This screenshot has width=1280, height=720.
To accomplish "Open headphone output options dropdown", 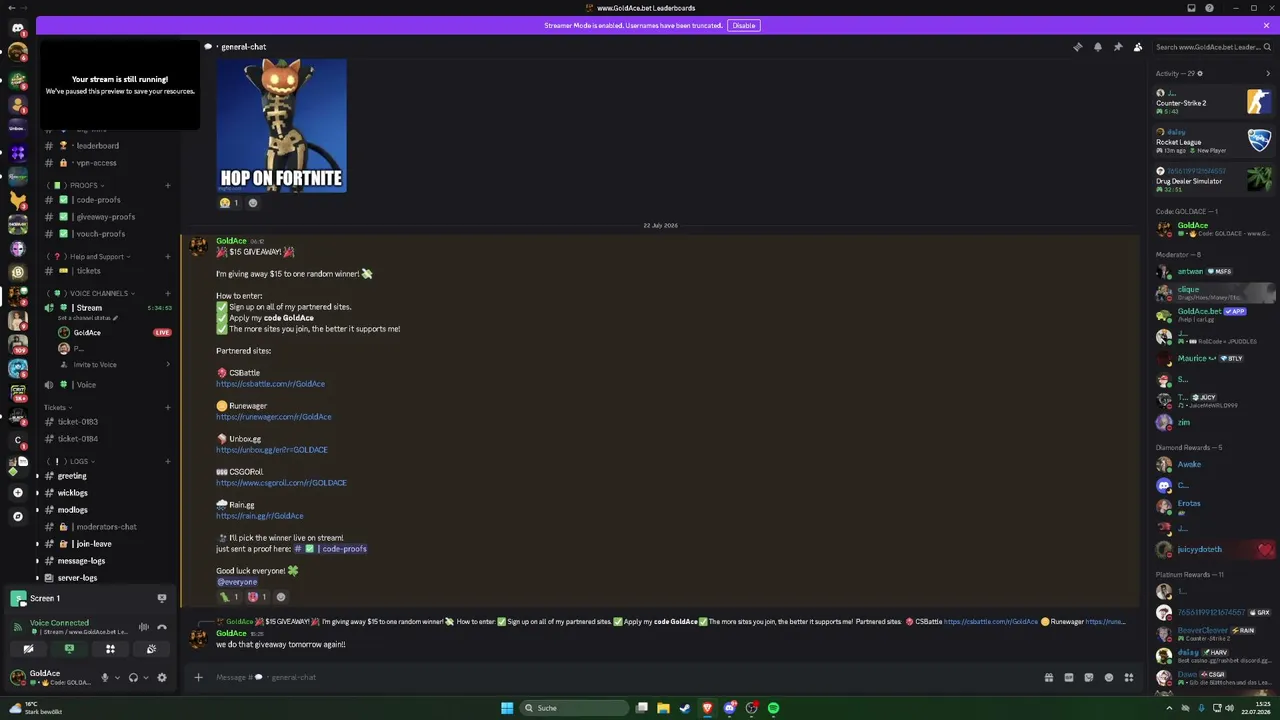I will (x=146, y=678).
